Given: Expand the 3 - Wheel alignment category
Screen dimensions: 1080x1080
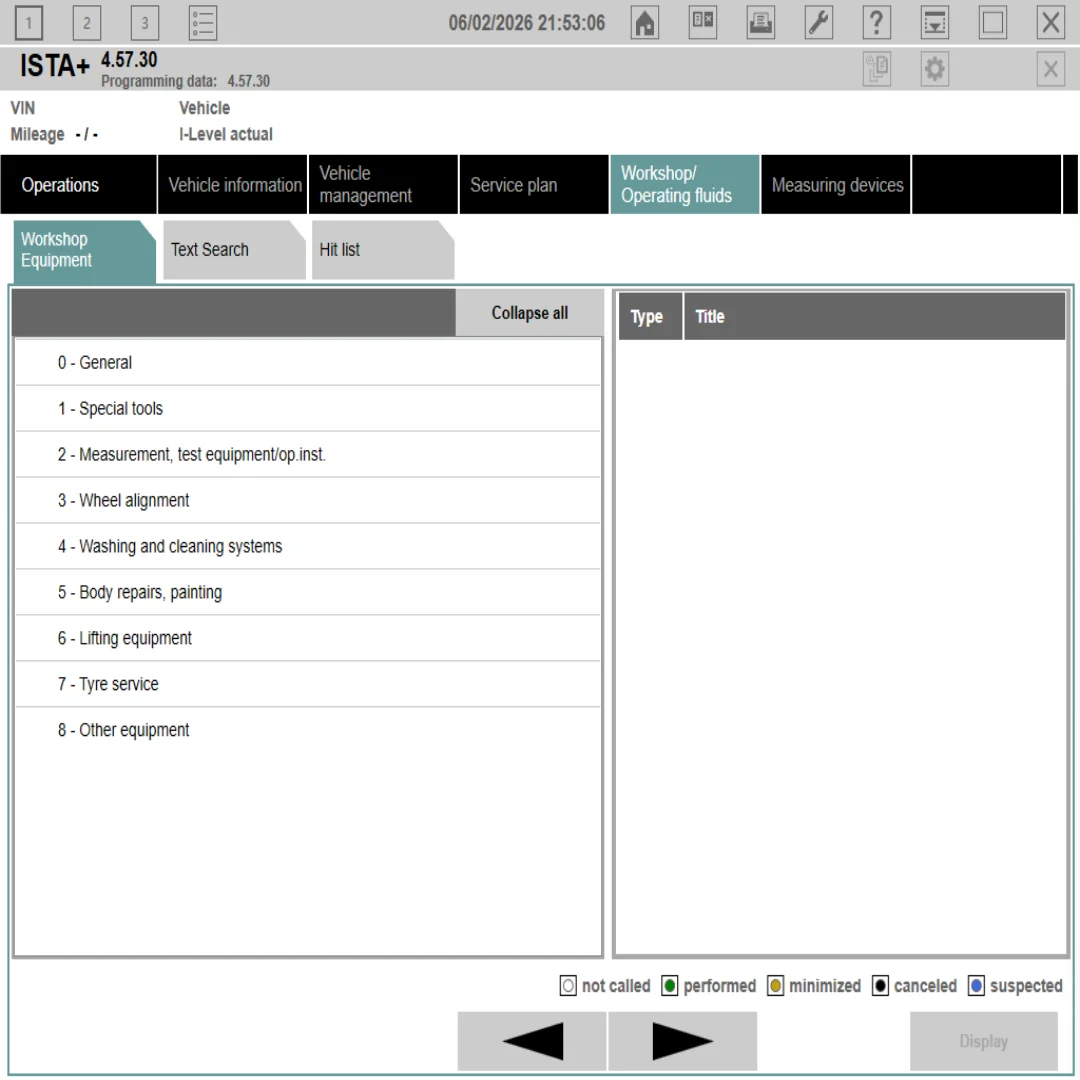Looking at the screenshot, I should pos(308,500).
